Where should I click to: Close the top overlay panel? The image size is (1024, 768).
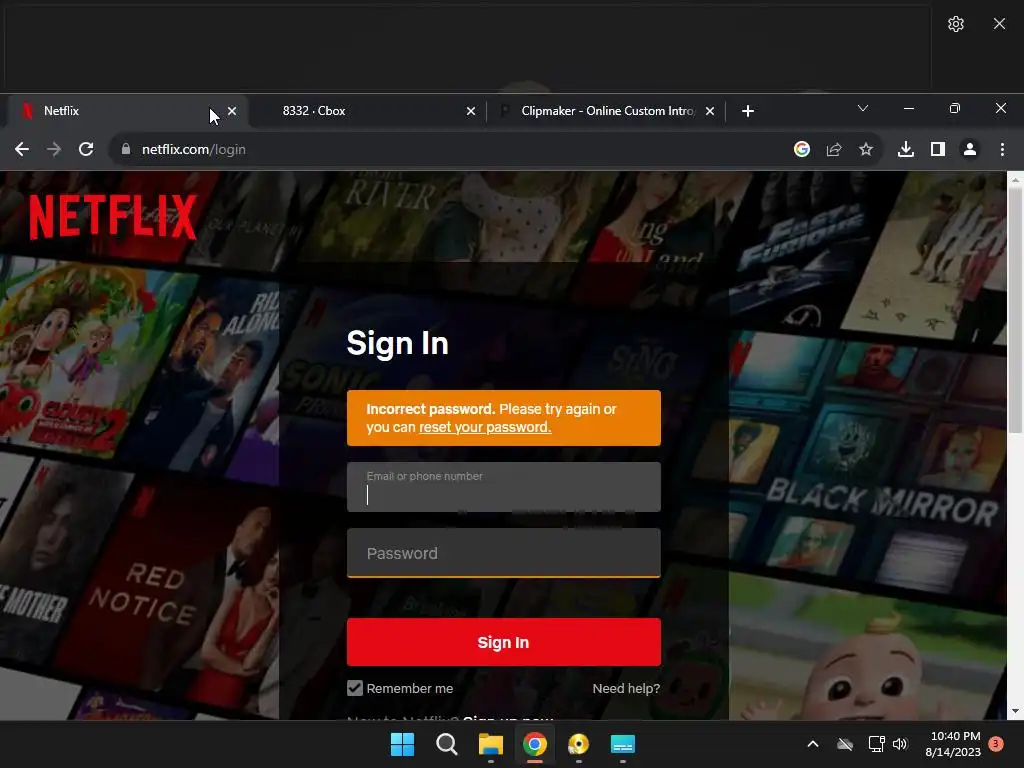coord(999,24)
